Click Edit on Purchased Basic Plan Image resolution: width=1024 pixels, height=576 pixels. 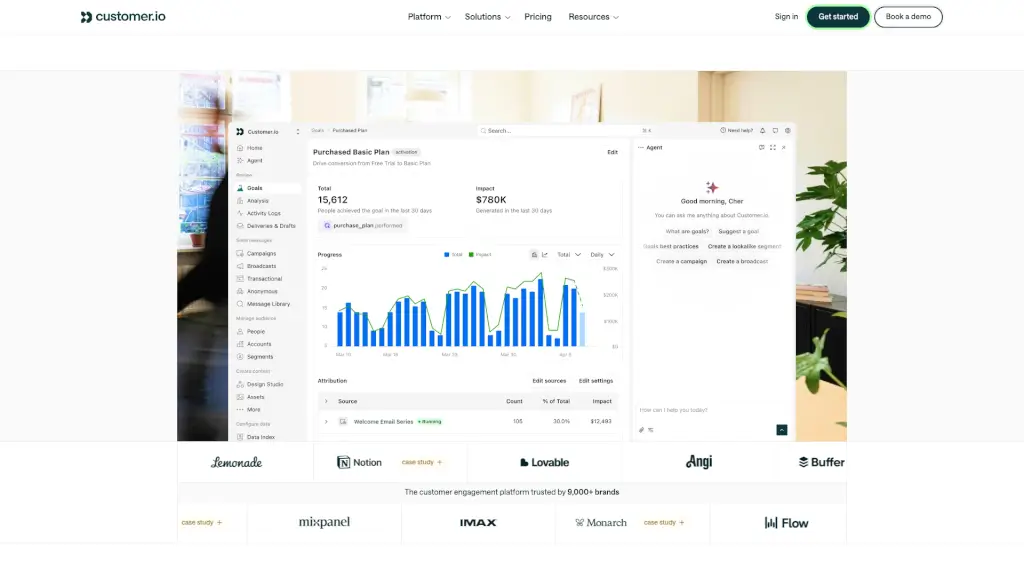[613, 152]
